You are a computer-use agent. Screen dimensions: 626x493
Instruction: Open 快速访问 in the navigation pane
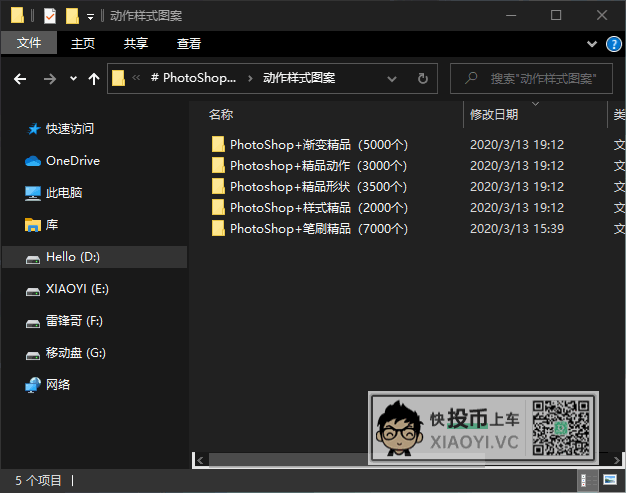pyautogui.click(x=70, y=129)
